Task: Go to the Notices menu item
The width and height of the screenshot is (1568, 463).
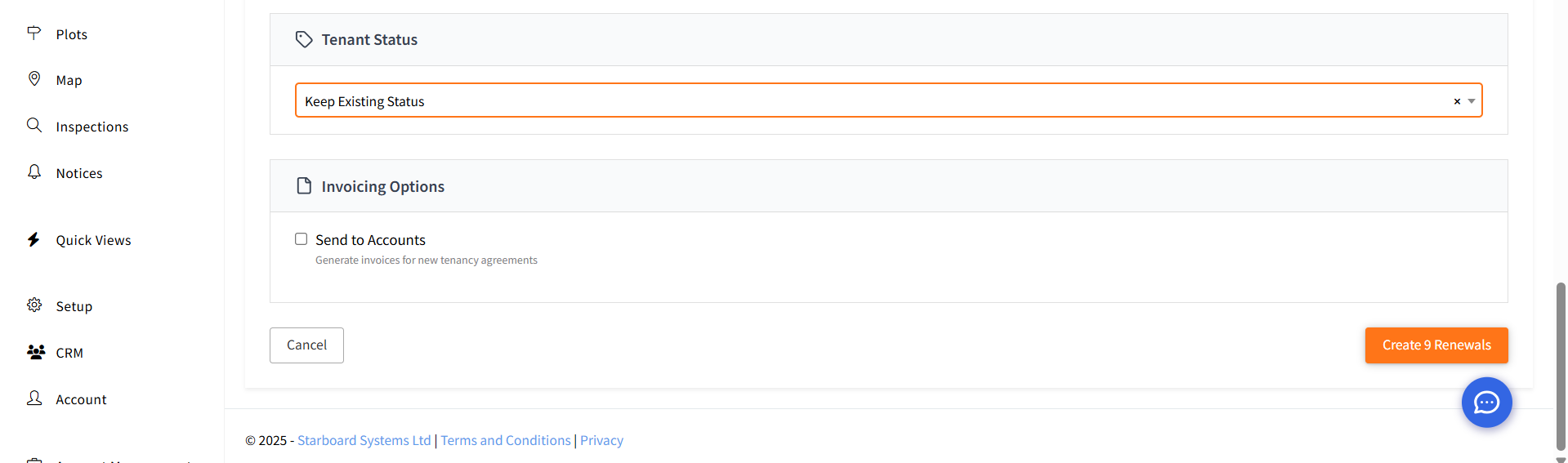Action: point(79,173)
